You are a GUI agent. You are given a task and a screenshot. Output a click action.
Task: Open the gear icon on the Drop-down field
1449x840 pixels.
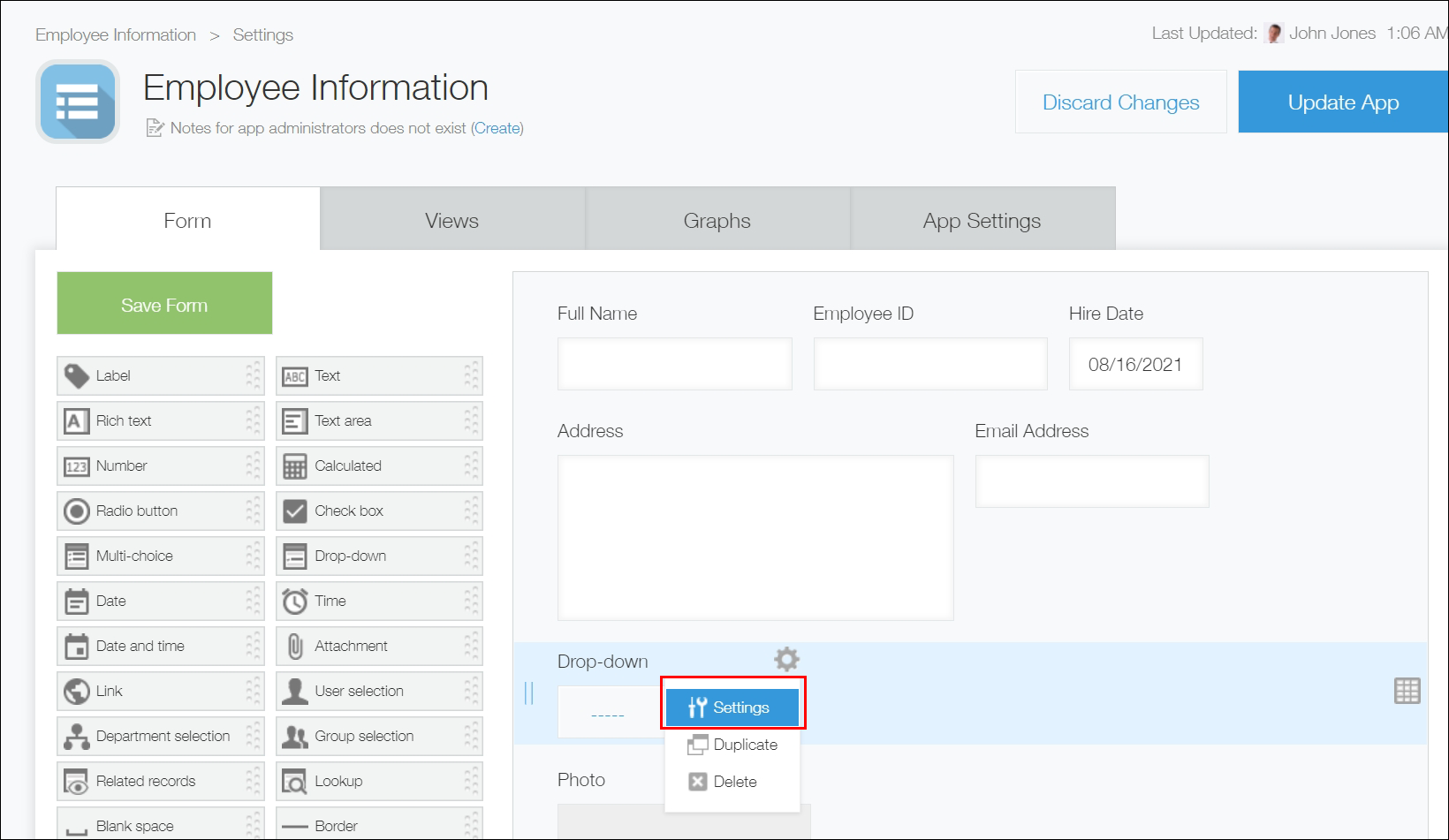tap(785, 658)
